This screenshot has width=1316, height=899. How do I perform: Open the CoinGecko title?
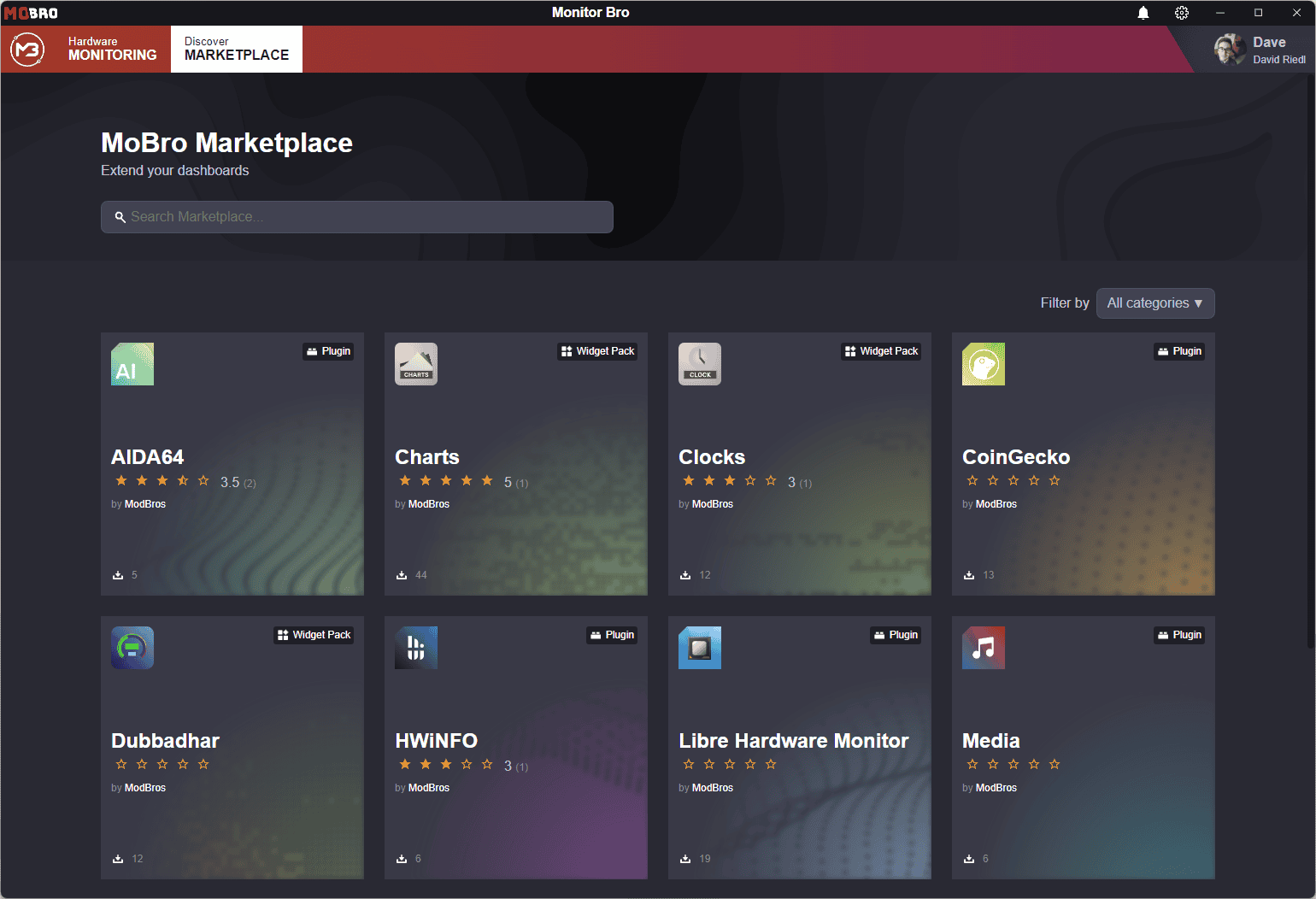pos(1016,457)
